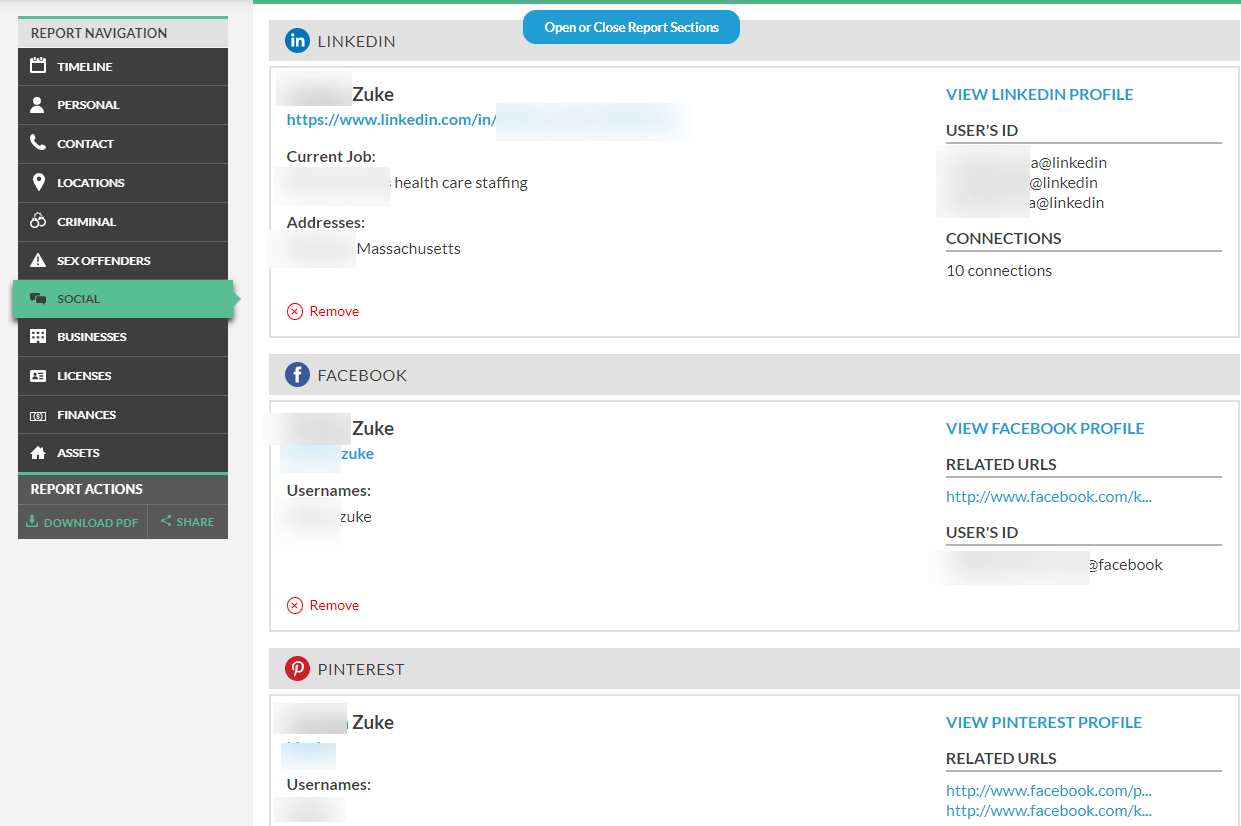Click the Timeline calendar icon in sidebar
This screenshot has height=826, width=1241.
(x=38, y=66)
